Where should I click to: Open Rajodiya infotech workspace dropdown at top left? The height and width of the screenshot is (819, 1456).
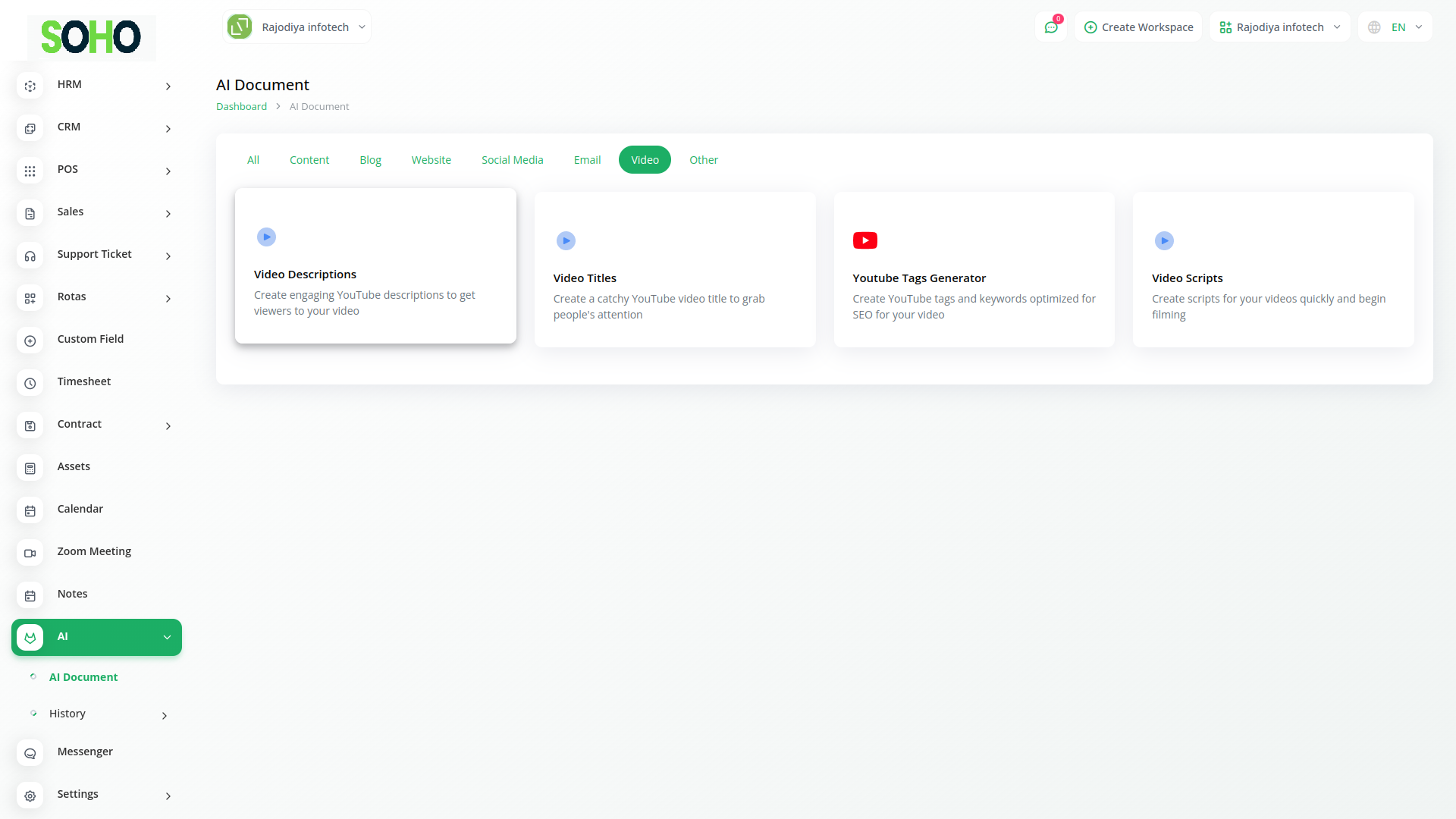tap(297, 27)
